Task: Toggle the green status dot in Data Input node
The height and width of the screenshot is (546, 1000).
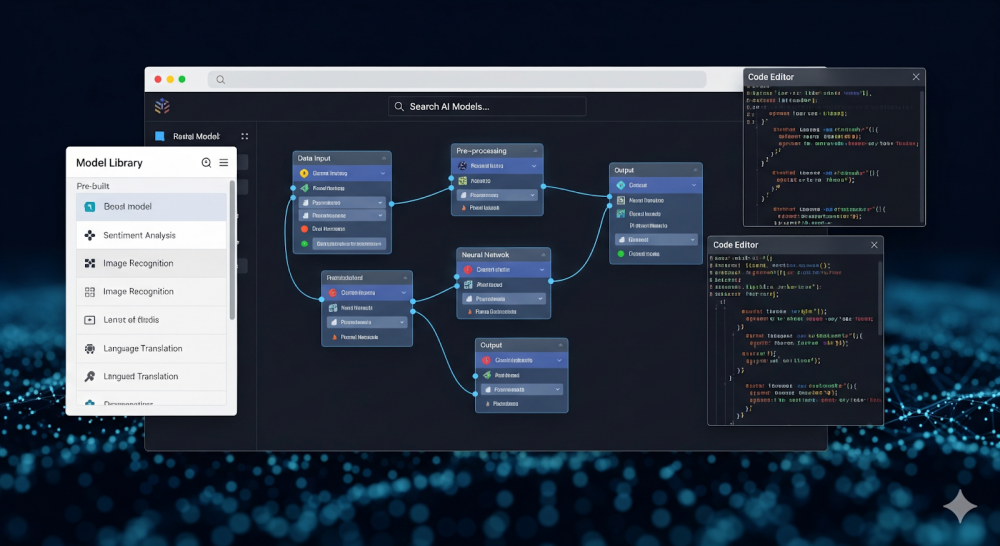Action: 305,243
